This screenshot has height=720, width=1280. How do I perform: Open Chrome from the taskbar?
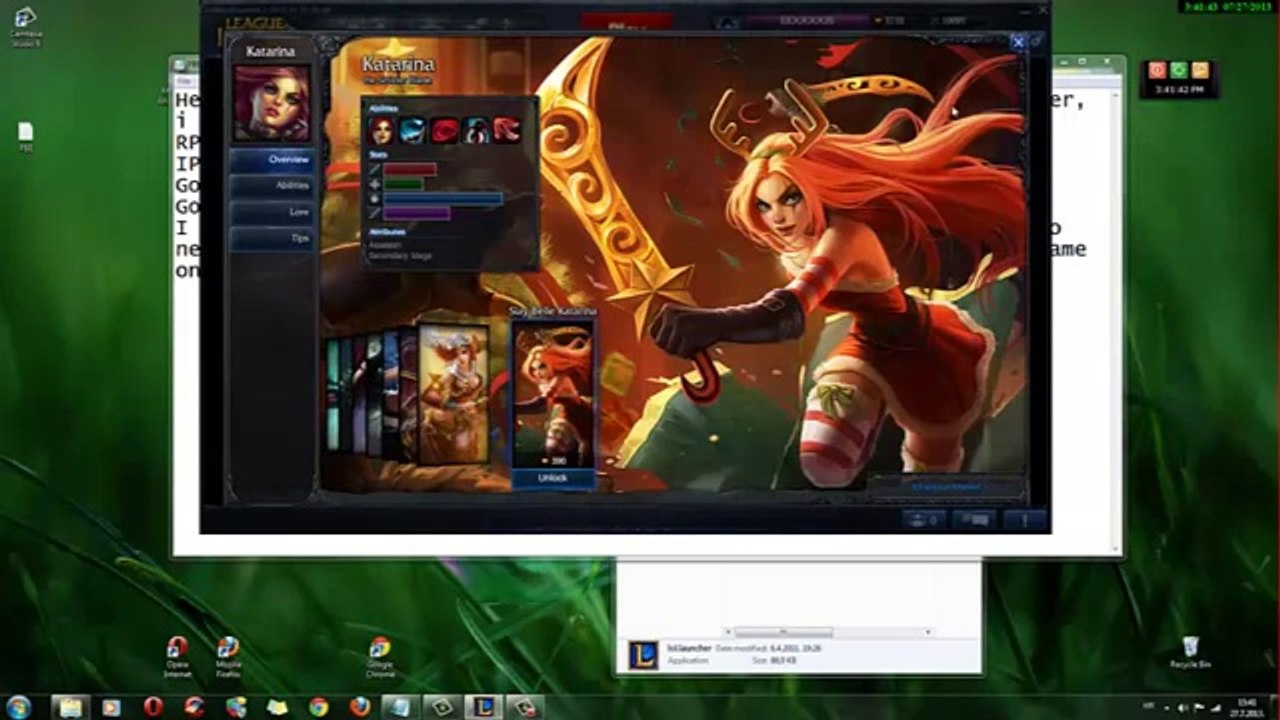pyautogui.click(x=318, y=707)
